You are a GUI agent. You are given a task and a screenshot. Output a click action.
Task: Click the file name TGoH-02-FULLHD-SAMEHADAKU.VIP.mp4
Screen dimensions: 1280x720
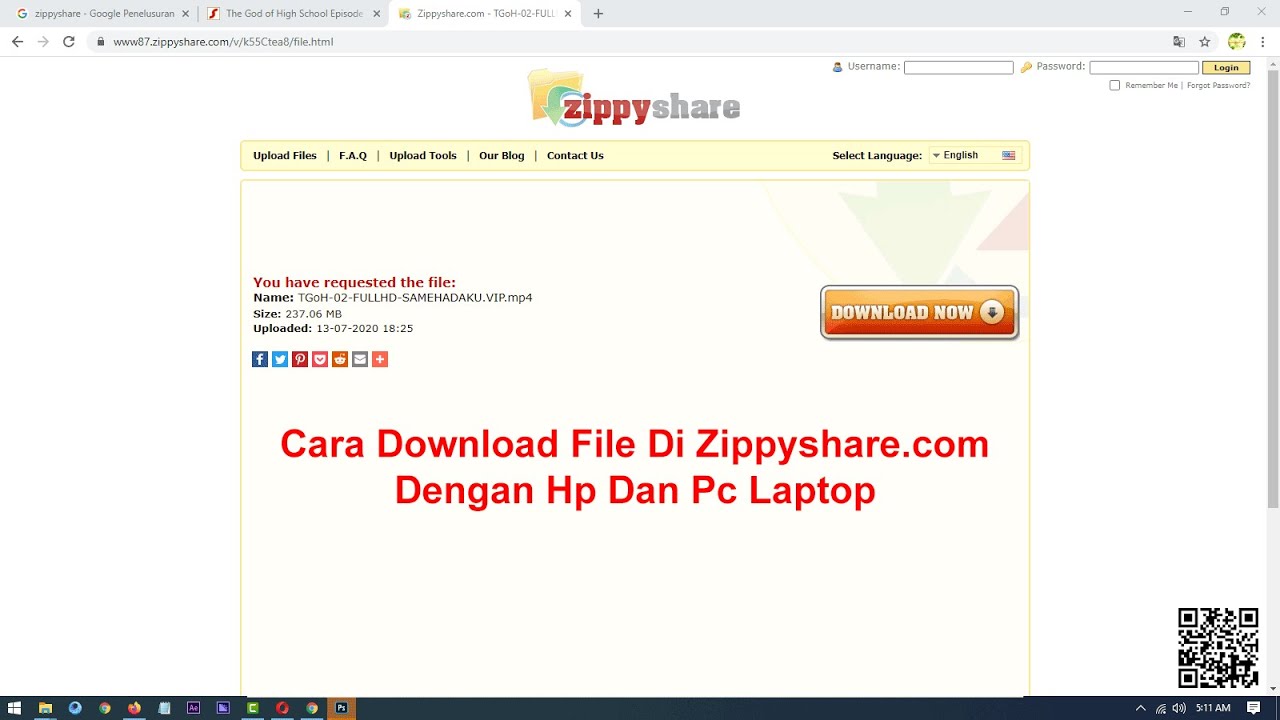[415, 298]
